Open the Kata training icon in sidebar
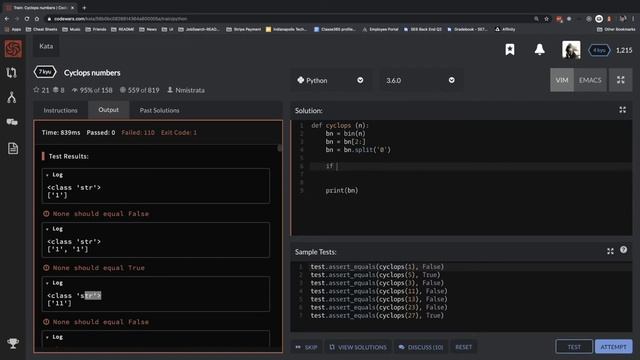The height and width of the screenshot is (360, 640). pos(12,73)
